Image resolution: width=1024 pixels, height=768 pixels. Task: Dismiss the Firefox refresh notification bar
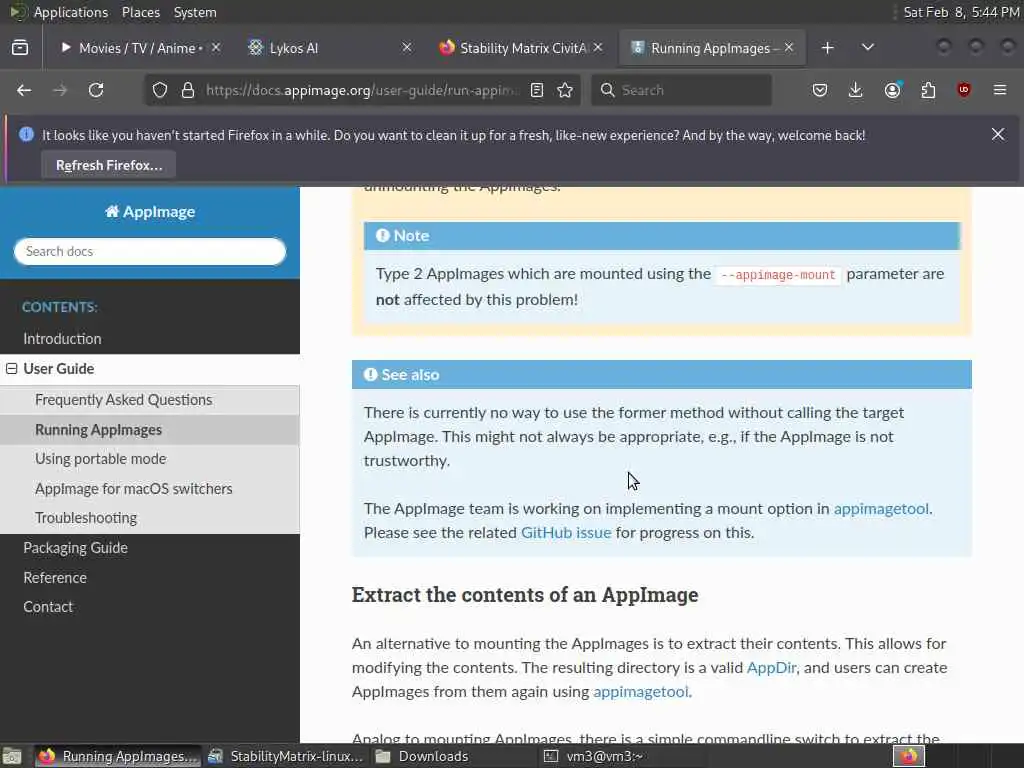click(998, 135)
